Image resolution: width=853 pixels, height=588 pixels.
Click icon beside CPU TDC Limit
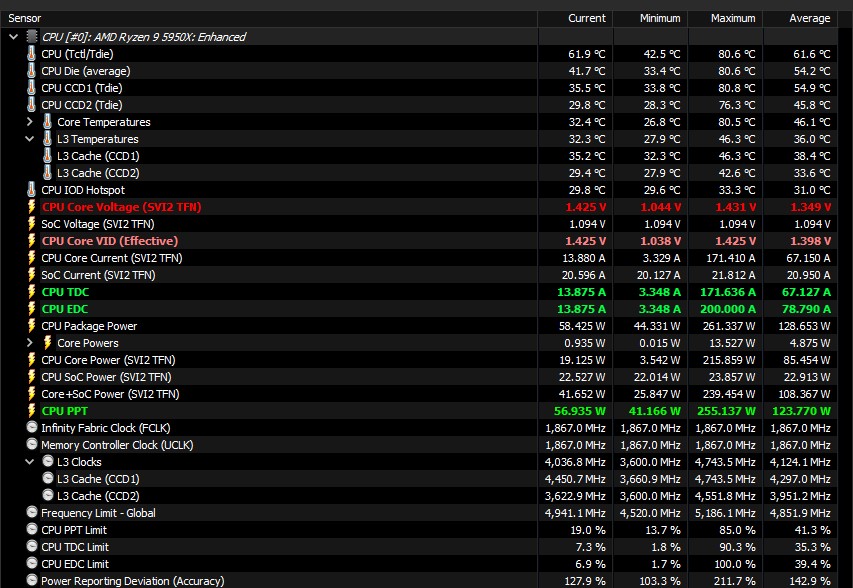tap(32, 546)
